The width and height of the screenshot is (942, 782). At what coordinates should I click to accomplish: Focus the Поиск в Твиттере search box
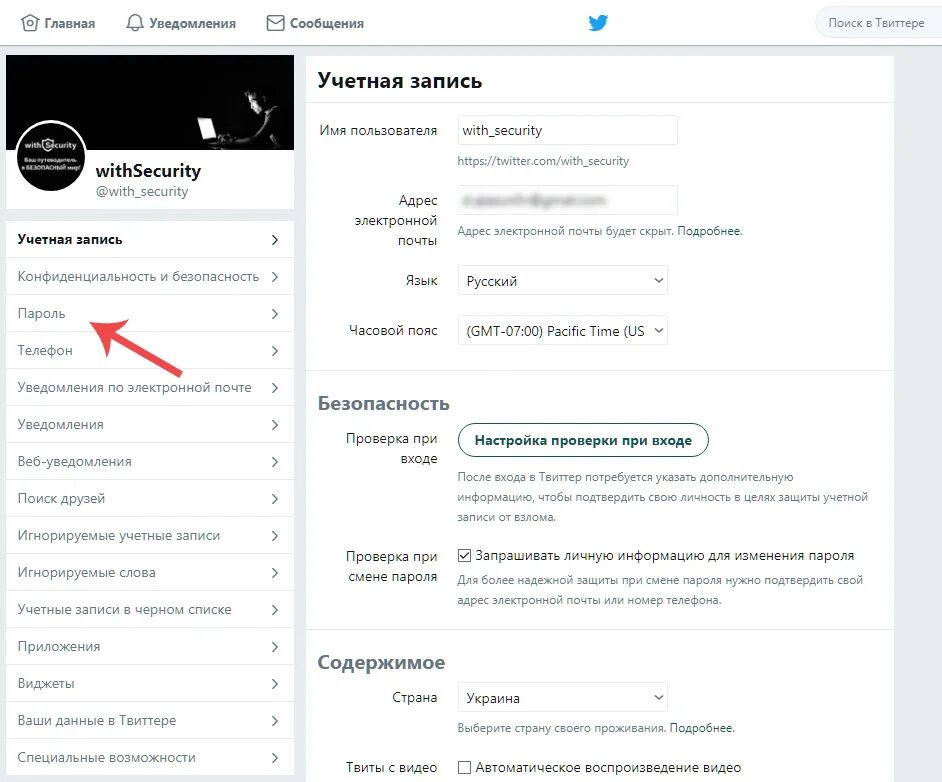(878, 23)
